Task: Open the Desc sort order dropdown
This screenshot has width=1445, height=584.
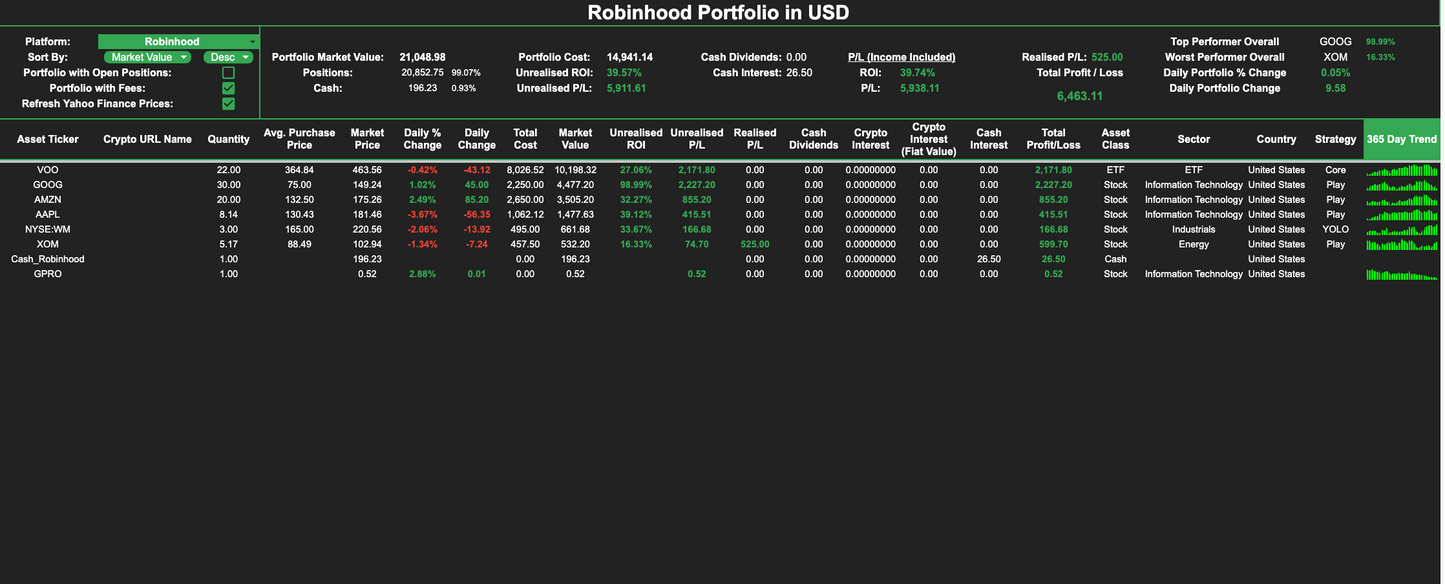Action: 228,57
